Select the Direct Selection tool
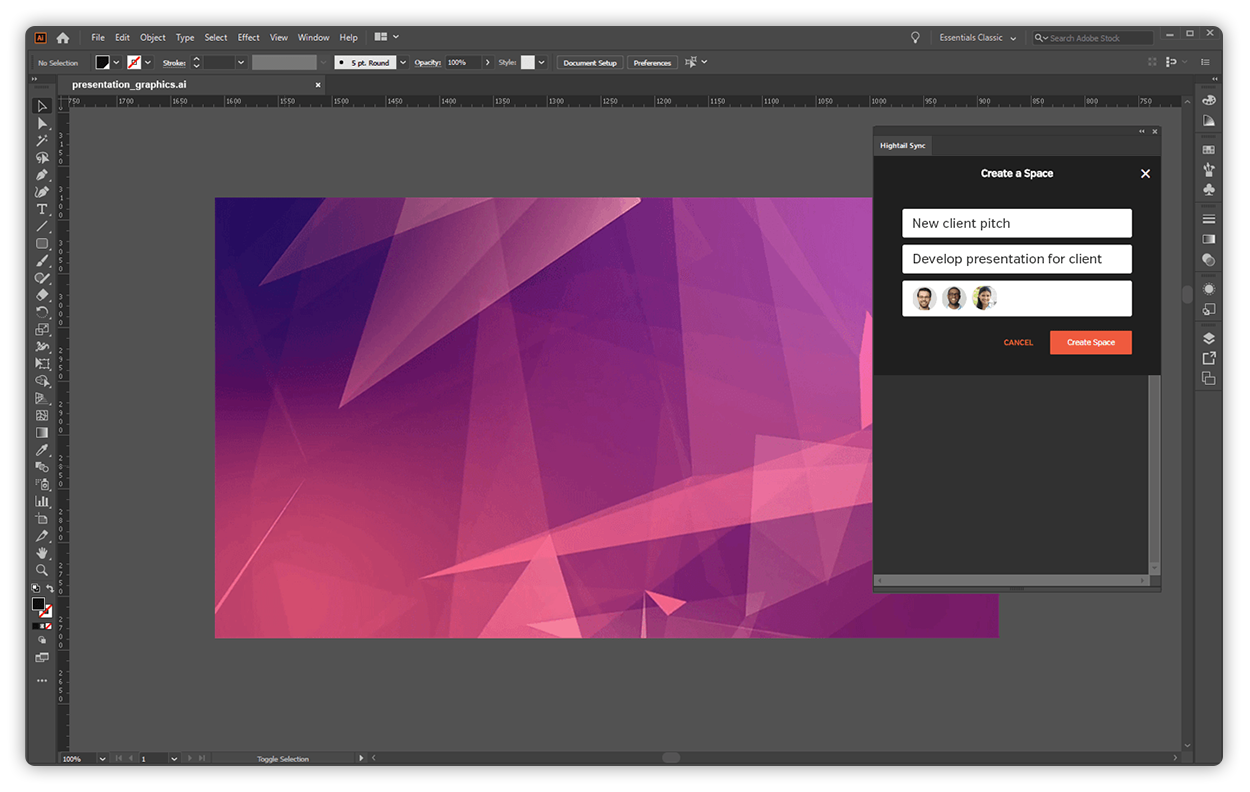 42,124
